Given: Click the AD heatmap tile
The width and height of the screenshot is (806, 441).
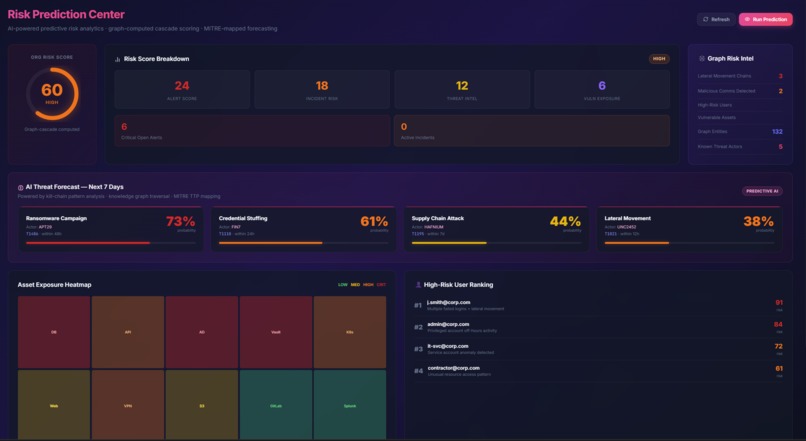Looking at the screenshot, I should 202,332.
